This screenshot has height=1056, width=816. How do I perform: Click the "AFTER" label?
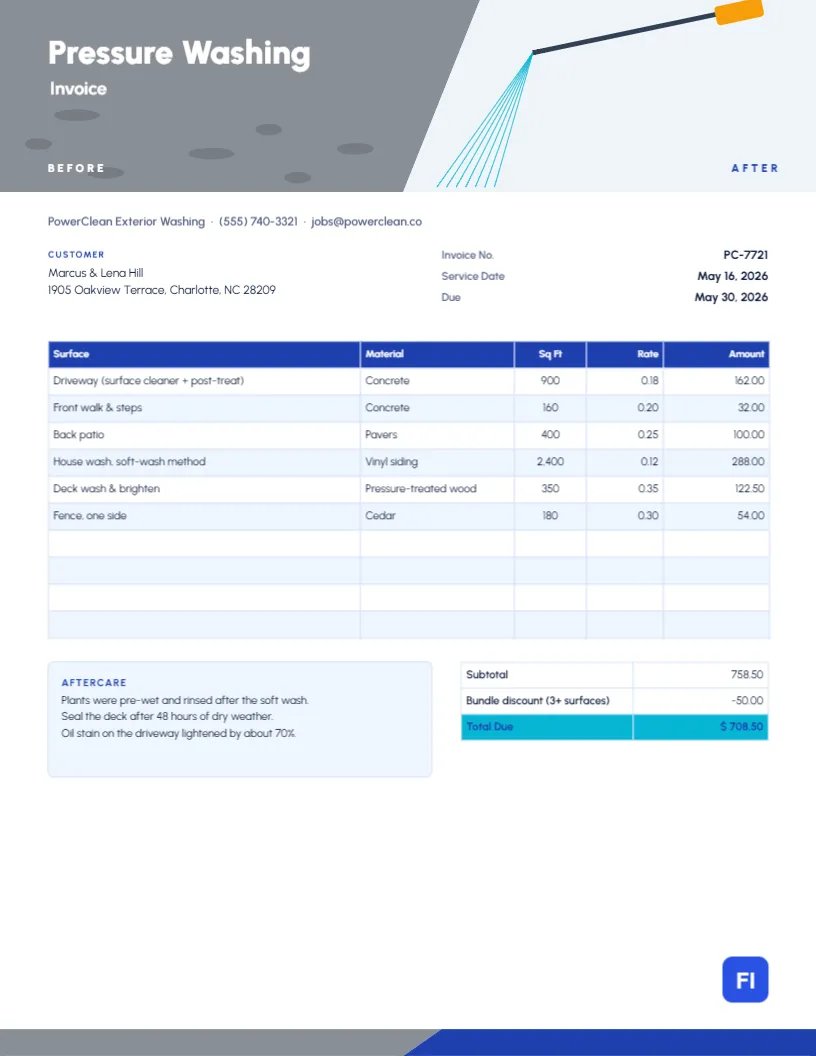[755, 168]
